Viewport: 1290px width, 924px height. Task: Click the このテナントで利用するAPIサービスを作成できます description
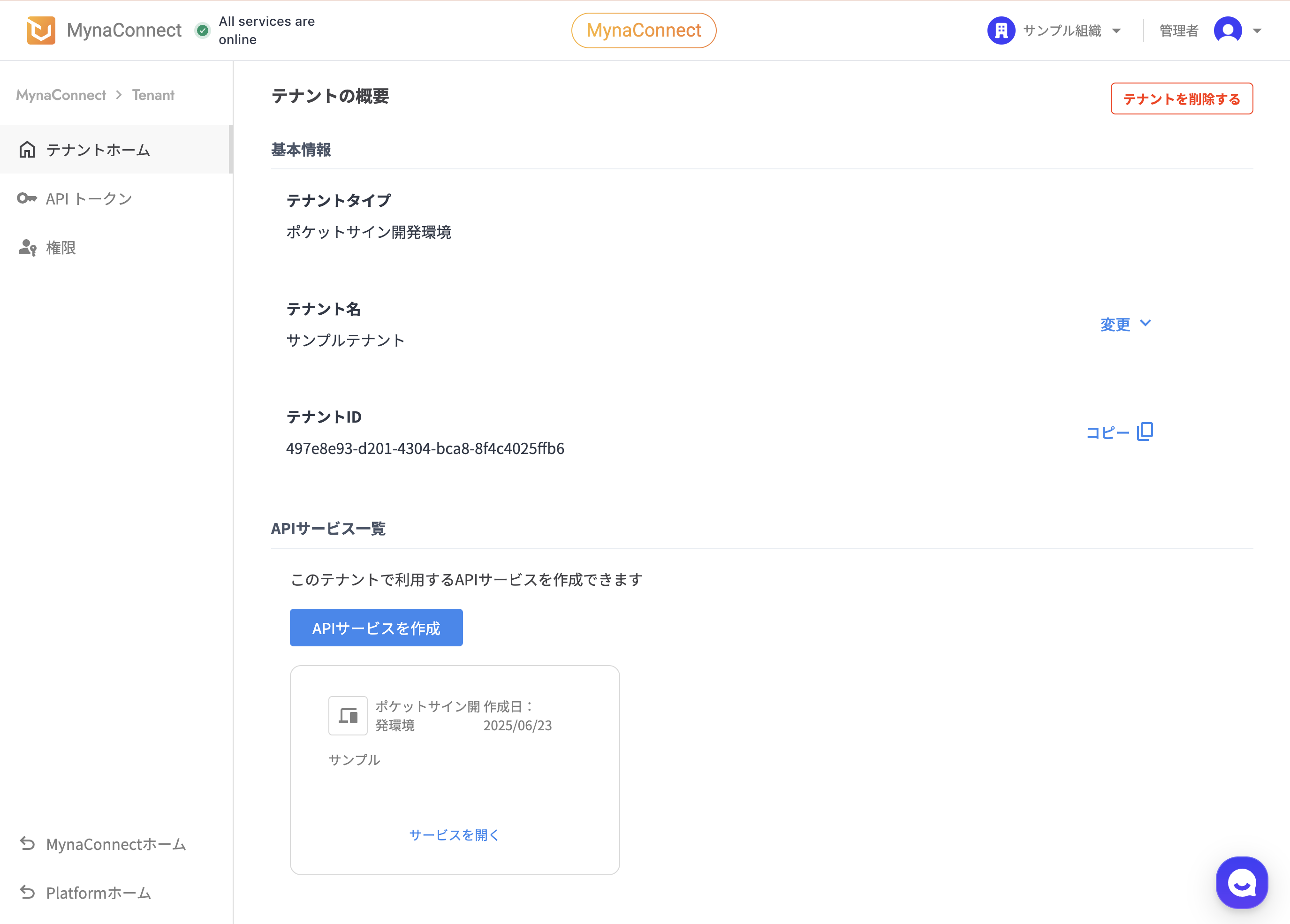[466, 579]
